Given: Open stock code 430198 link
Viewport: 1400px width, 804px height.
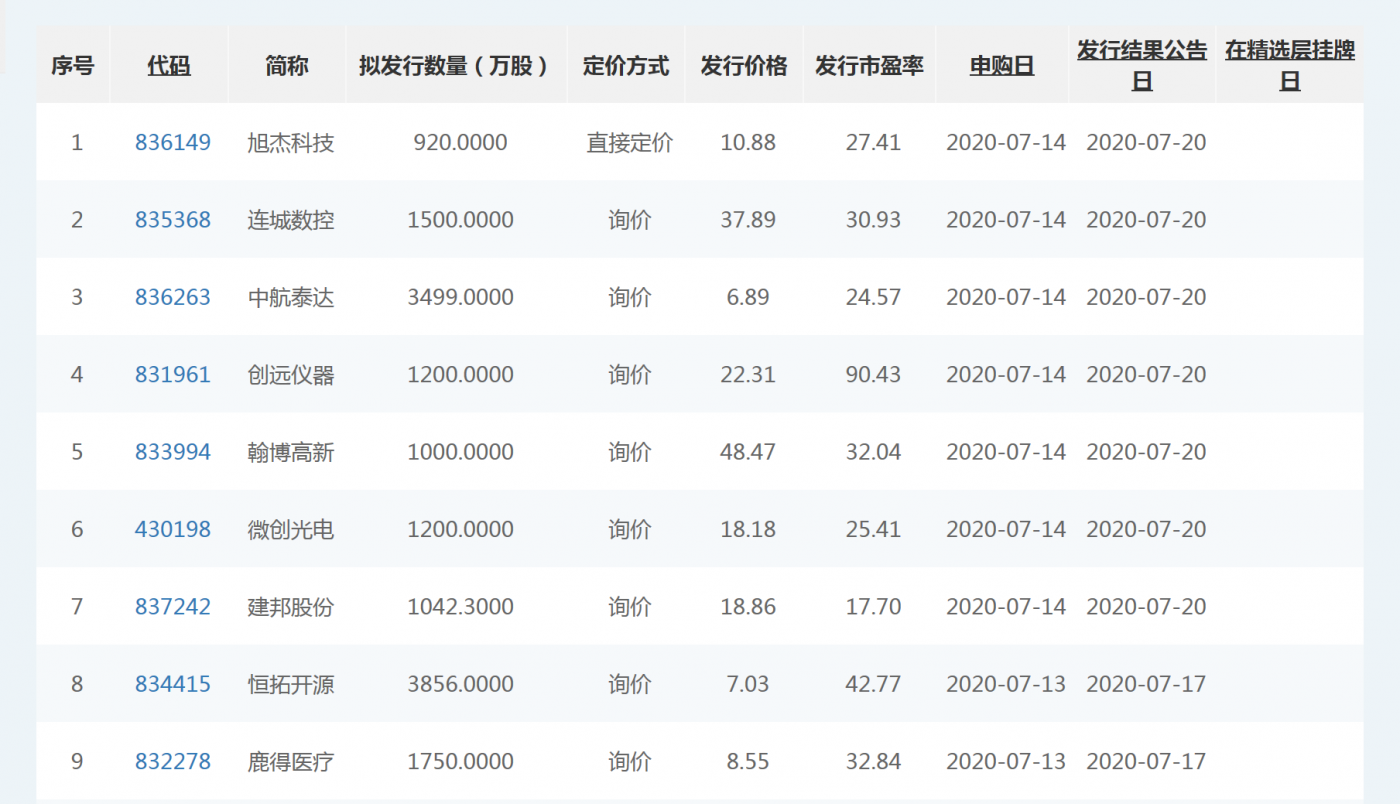Looking at the screenshot, I should [173, 529].
